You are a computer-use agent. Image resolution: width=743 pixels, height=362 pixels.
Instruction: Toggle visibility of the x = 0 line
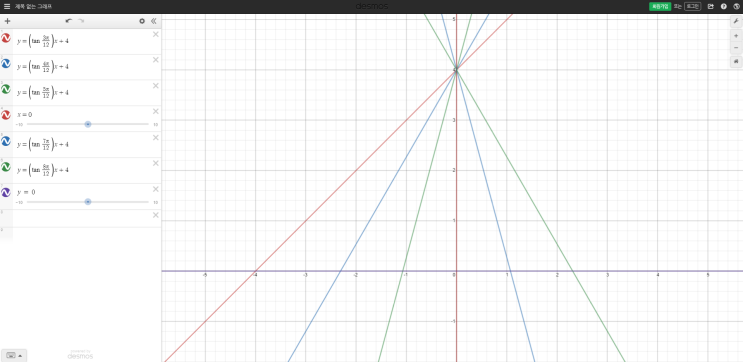click(6, 115)
